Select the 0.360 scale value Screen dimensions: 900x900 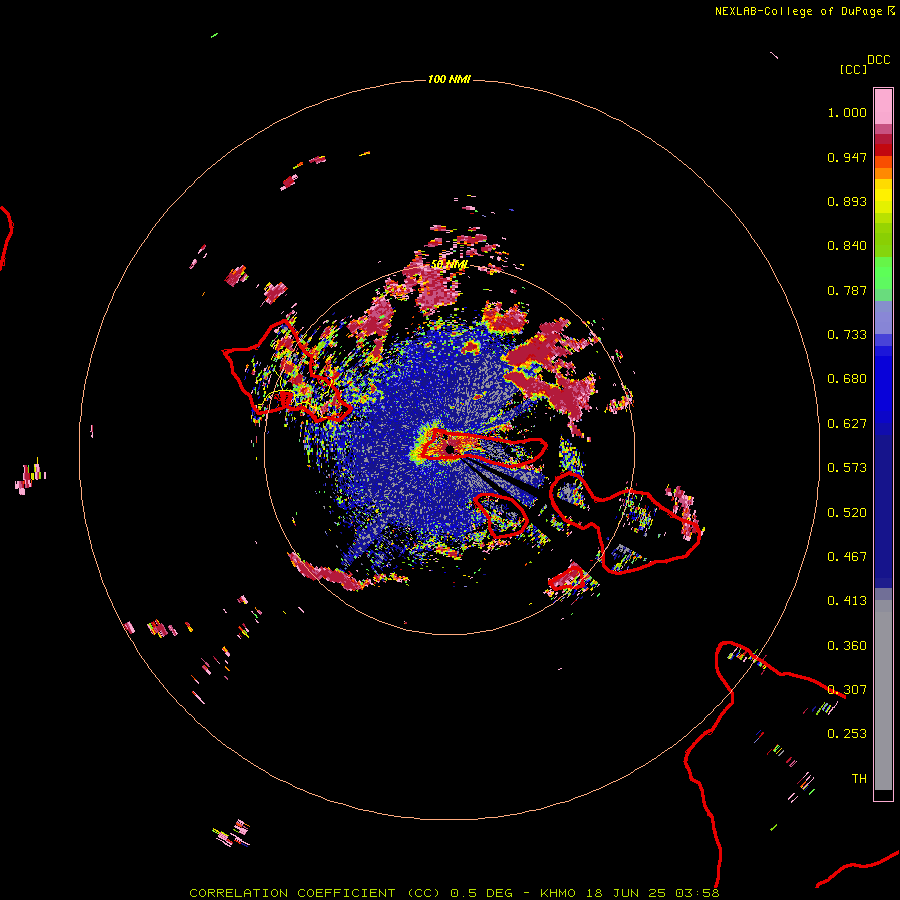(847, 646)
